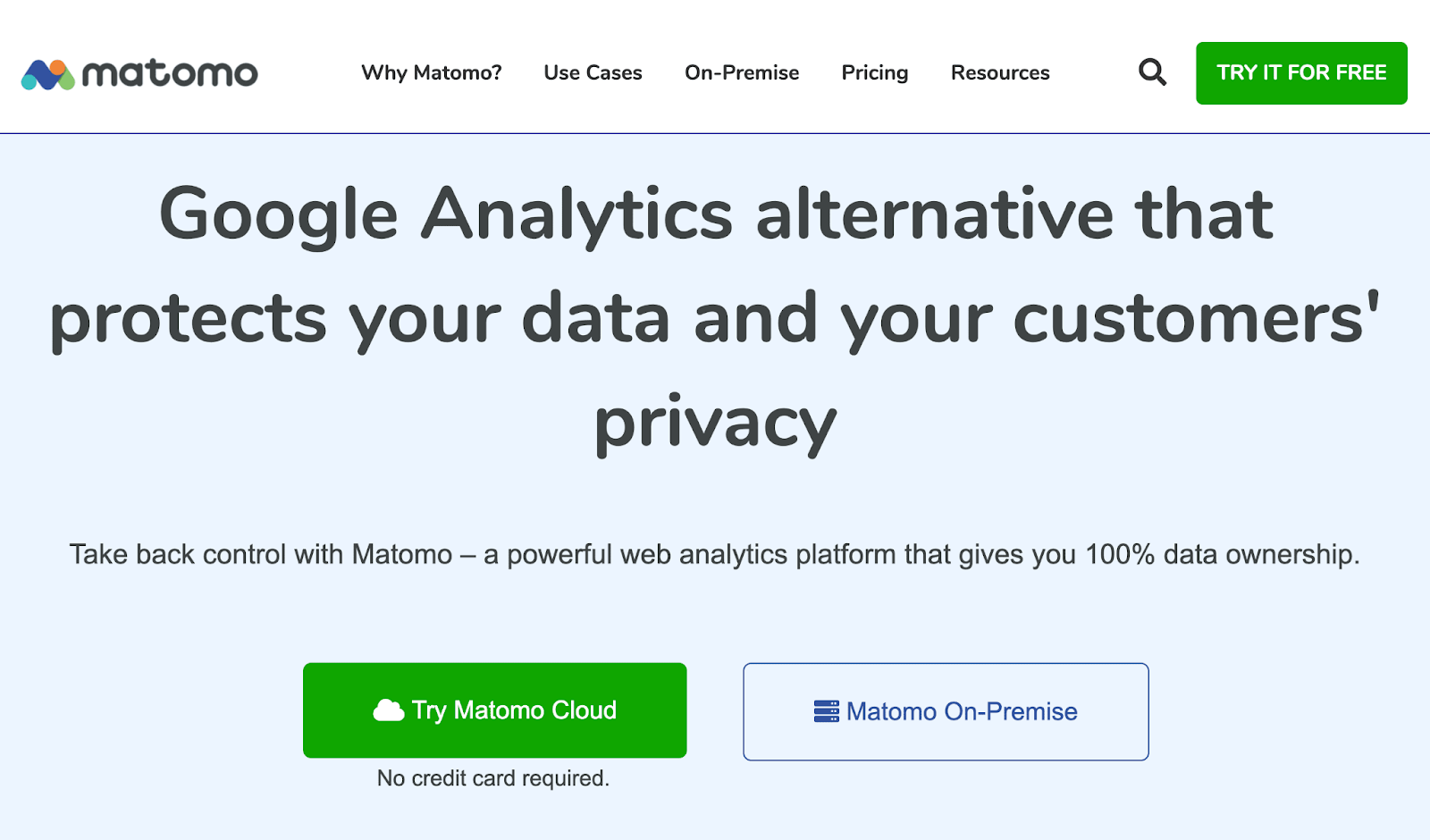Image resolution: width=1430 pixels, height=840 pixels.
Task: Click "100% data ownership" in the tagline
Action: coord(1221,555)
